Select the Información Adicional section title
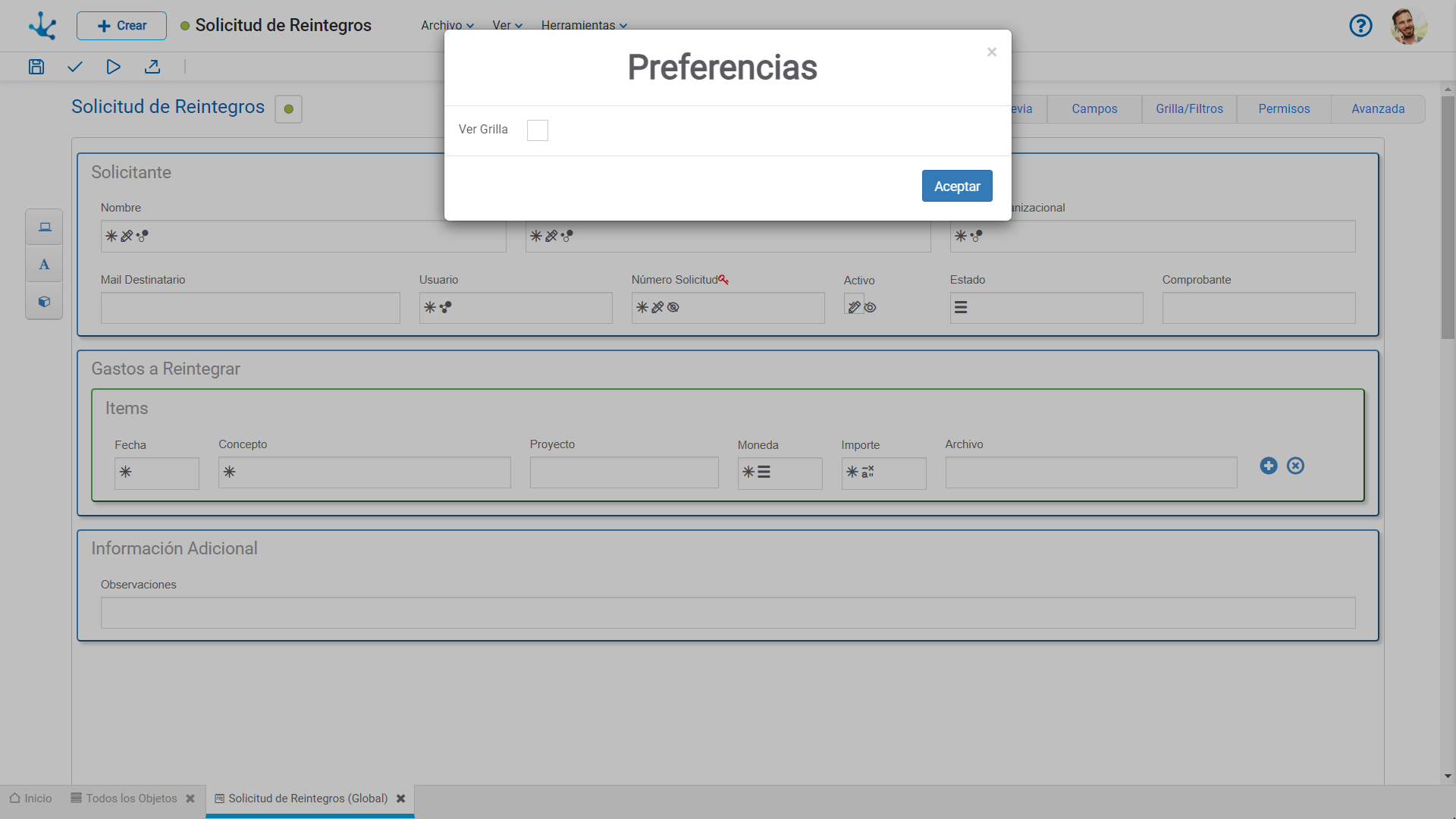 [x=174, y=548]
